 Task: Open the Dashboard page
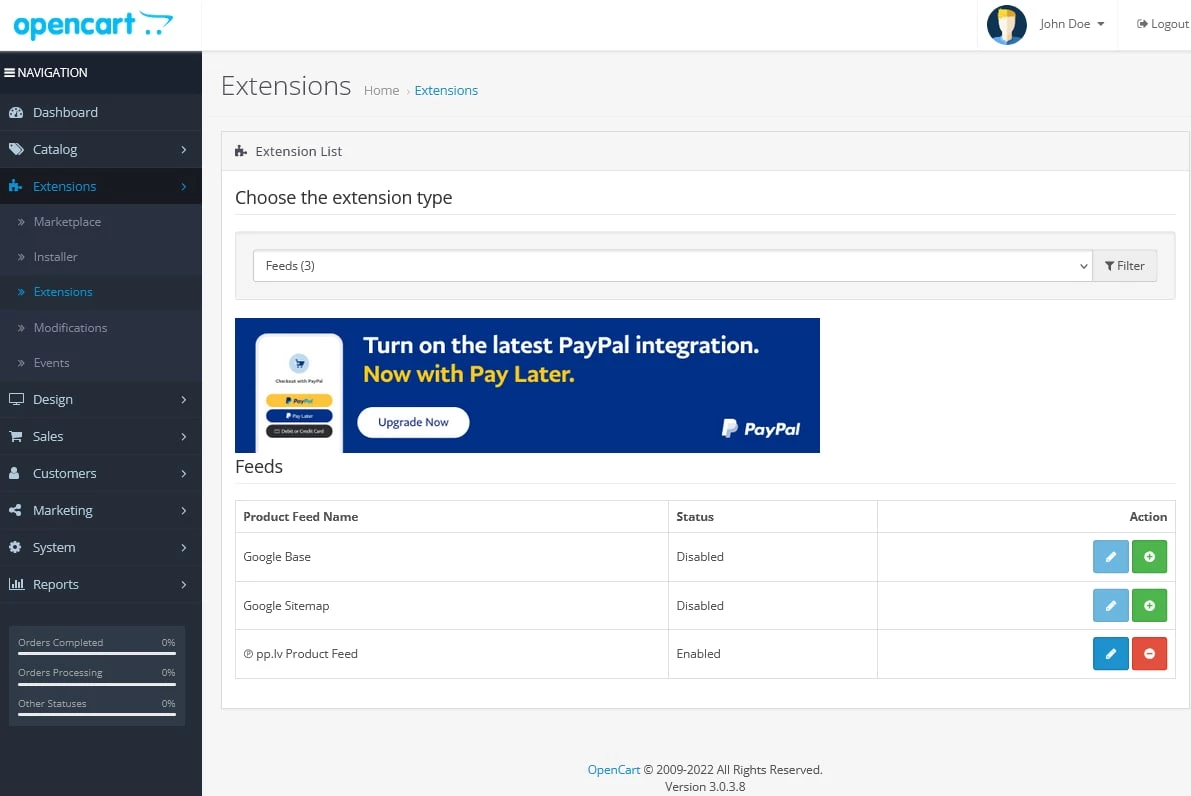(65, 112)
